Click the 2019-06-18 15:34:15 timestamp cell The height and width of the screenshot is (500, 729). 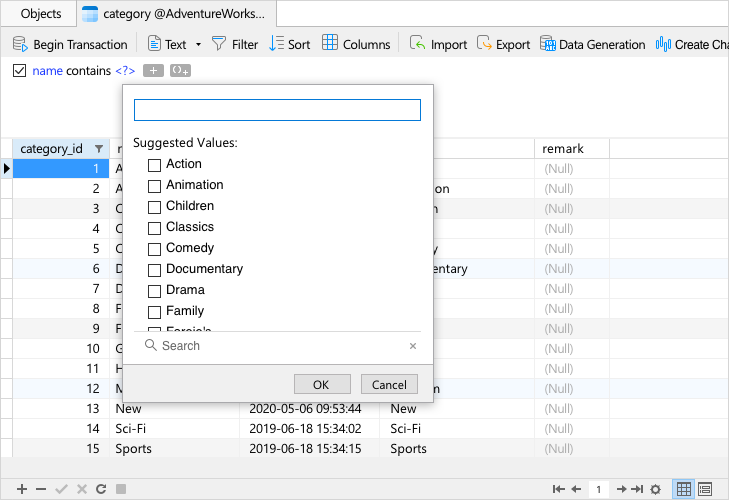point(309,448)
